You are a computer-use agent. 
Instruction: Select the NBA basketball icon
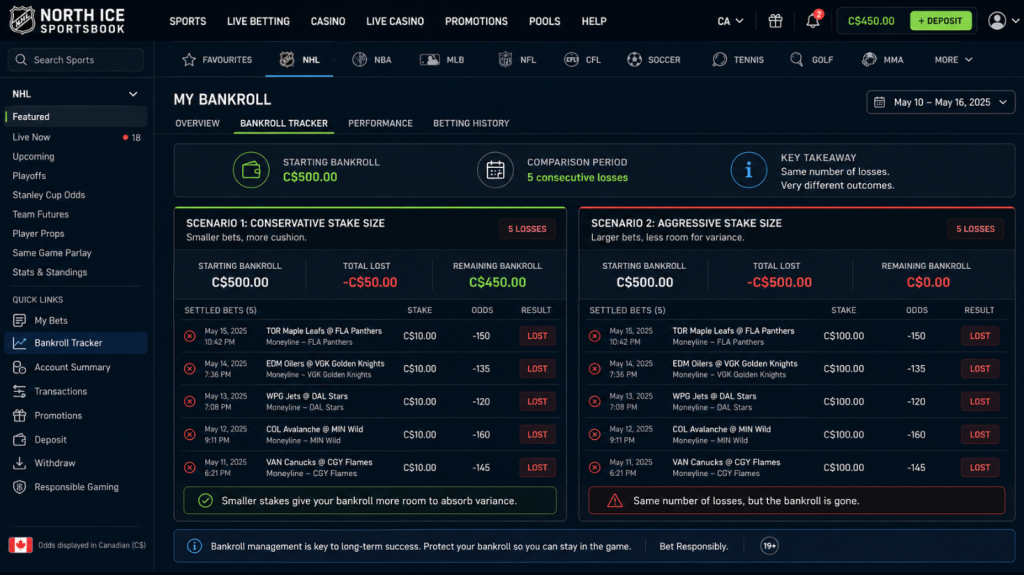point(359,59)
